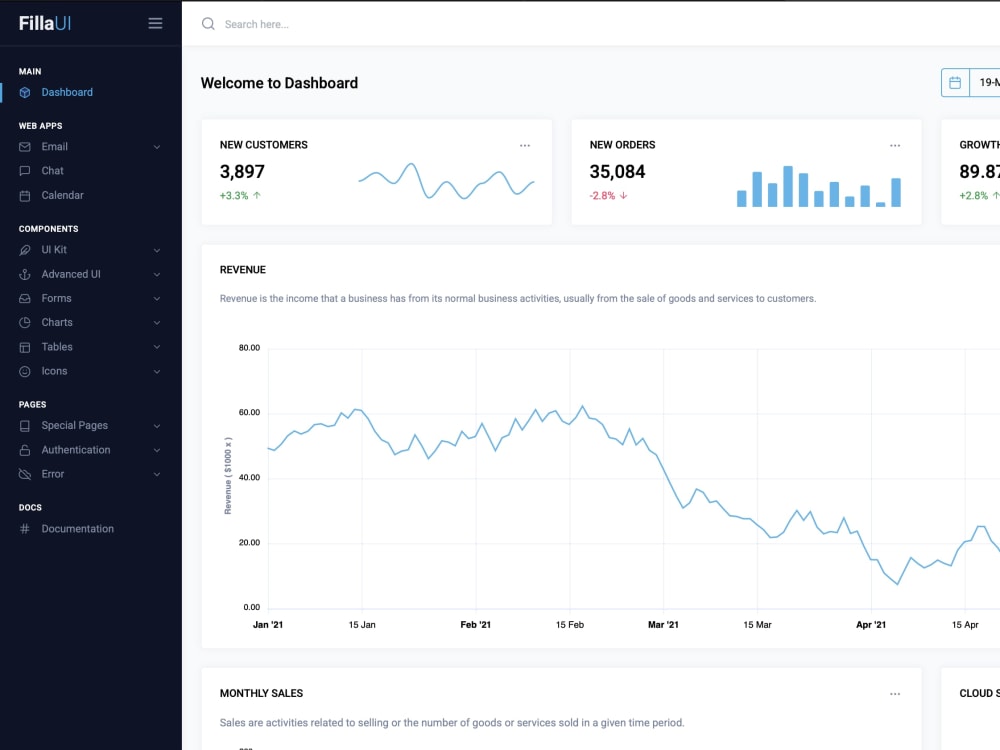Click the Special Pages book icon
The width and height of the screenshot is (1000, 750).
(25, 426)
